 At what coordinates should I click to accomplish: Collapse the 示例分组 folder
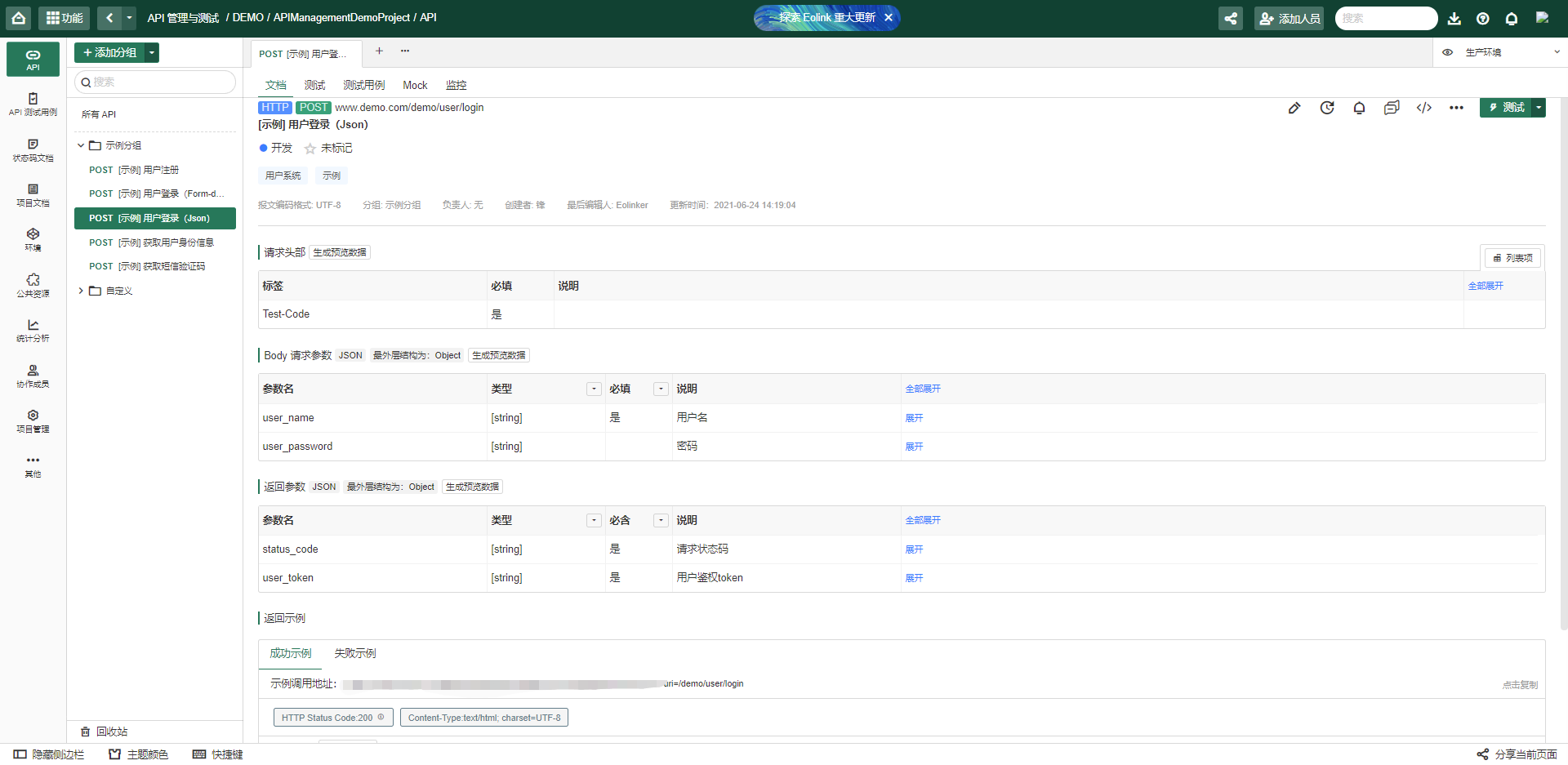pos(81,145)
